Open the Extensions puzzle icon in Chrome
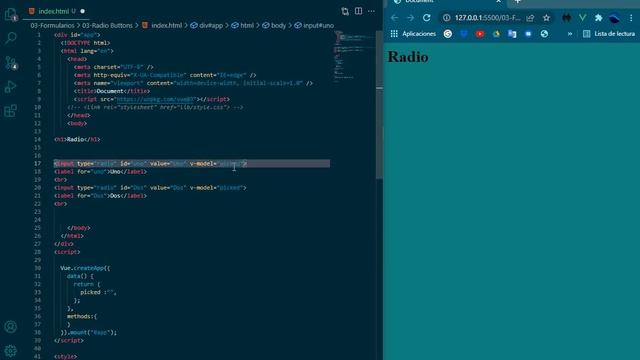This screenshot has width=640, height=360. click(x=598, y=18)
